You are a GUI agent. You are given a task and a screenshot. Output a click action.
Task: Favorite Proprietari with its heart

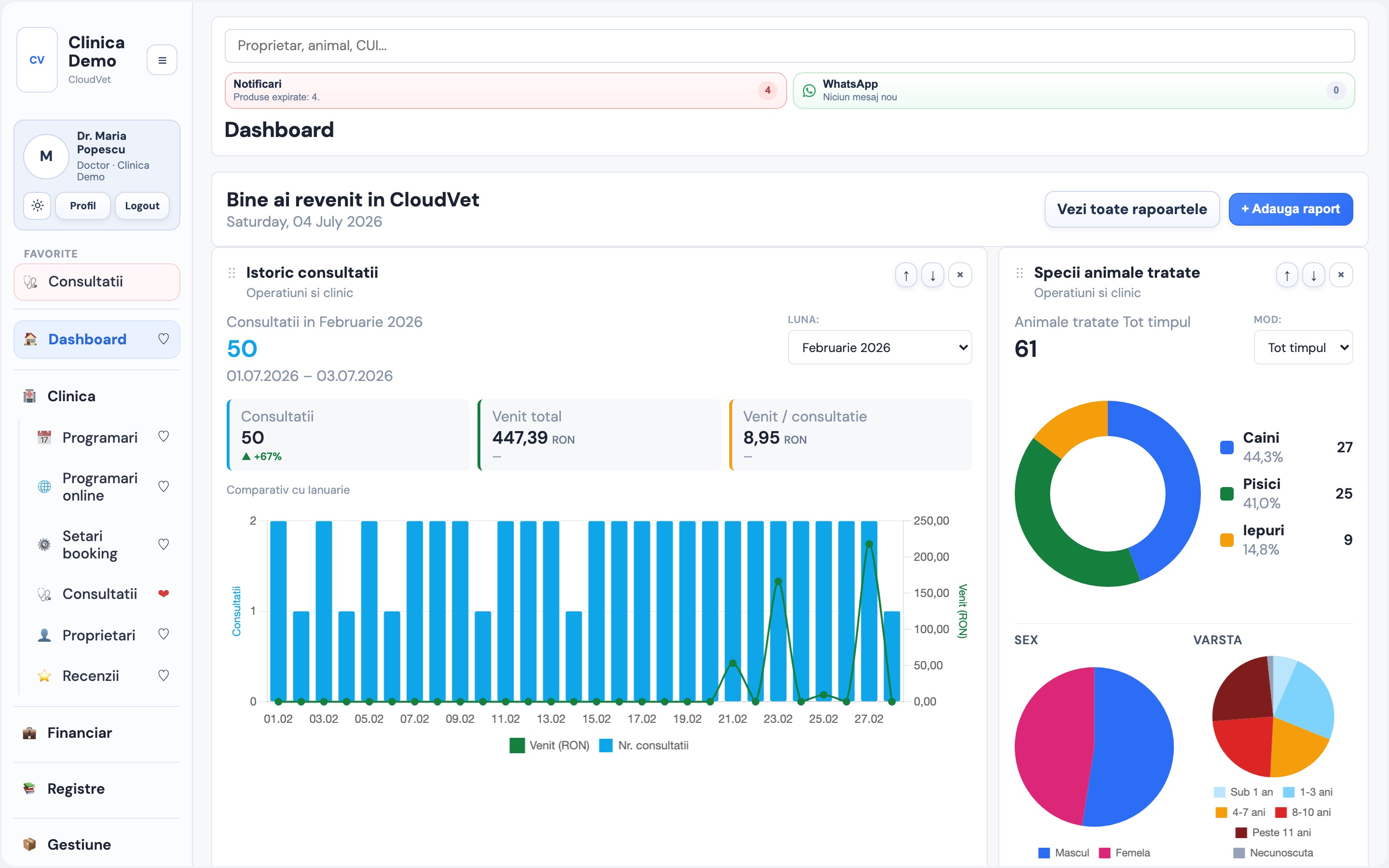click(163, 634)
